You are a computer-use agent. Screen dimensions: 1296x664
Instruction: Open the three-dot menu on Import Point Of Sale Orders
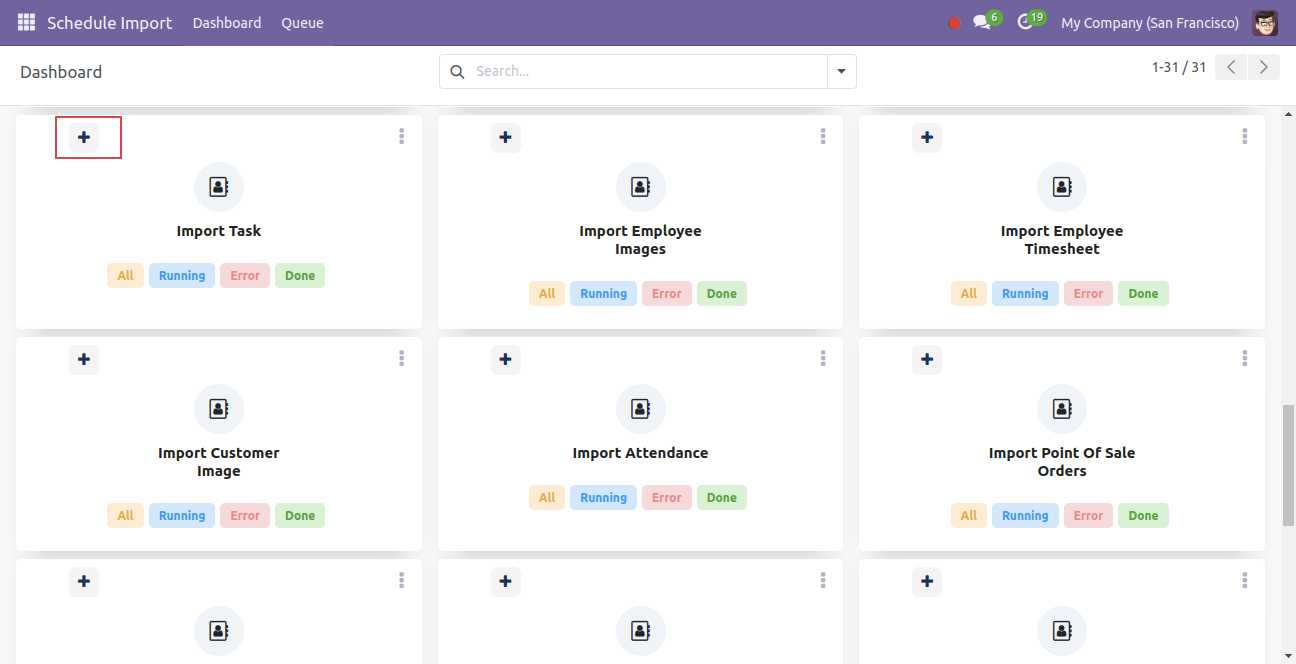pos(1245,358)
